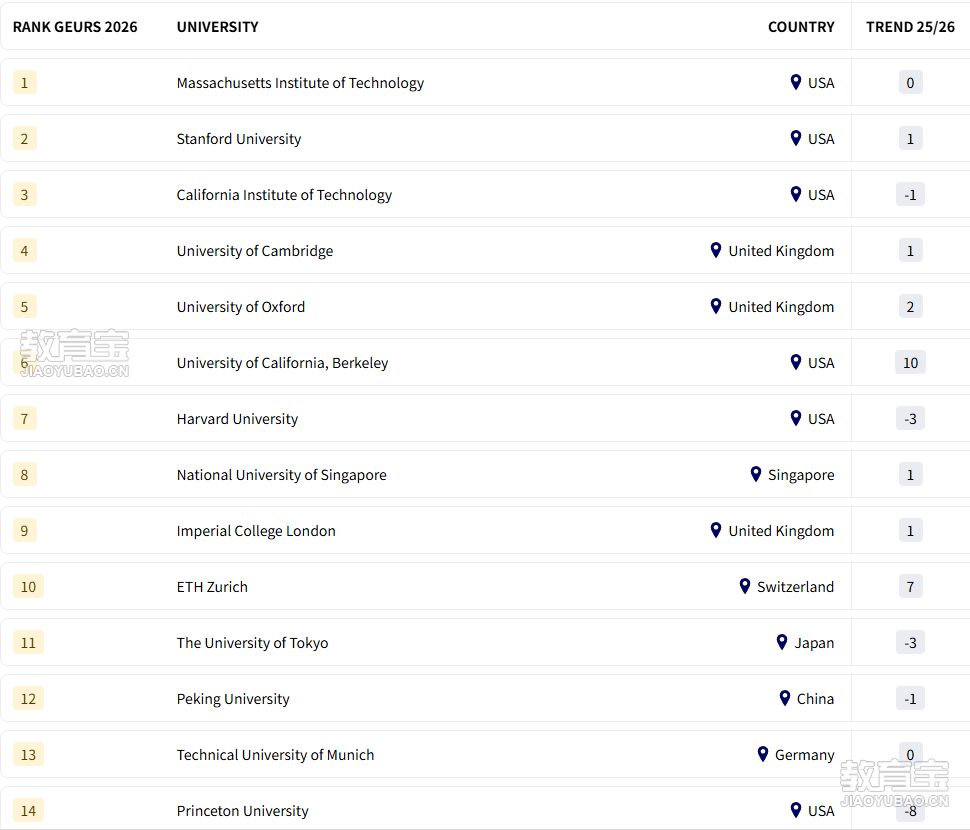Sort by the COUNTRY column header

point(801,27)
